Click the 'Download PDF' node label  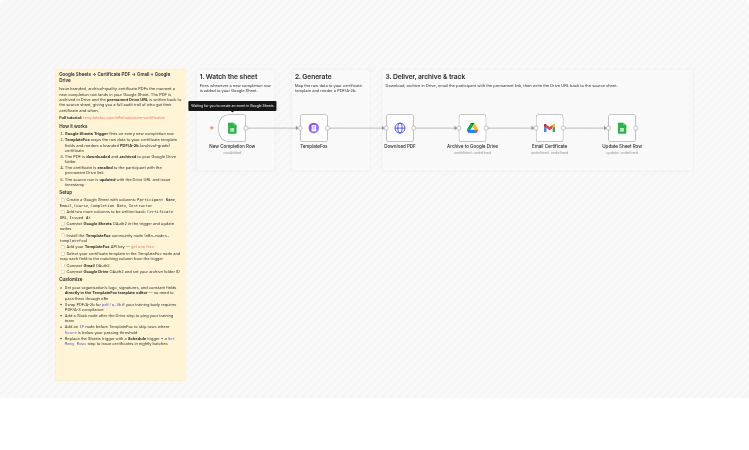click(400, 146)
